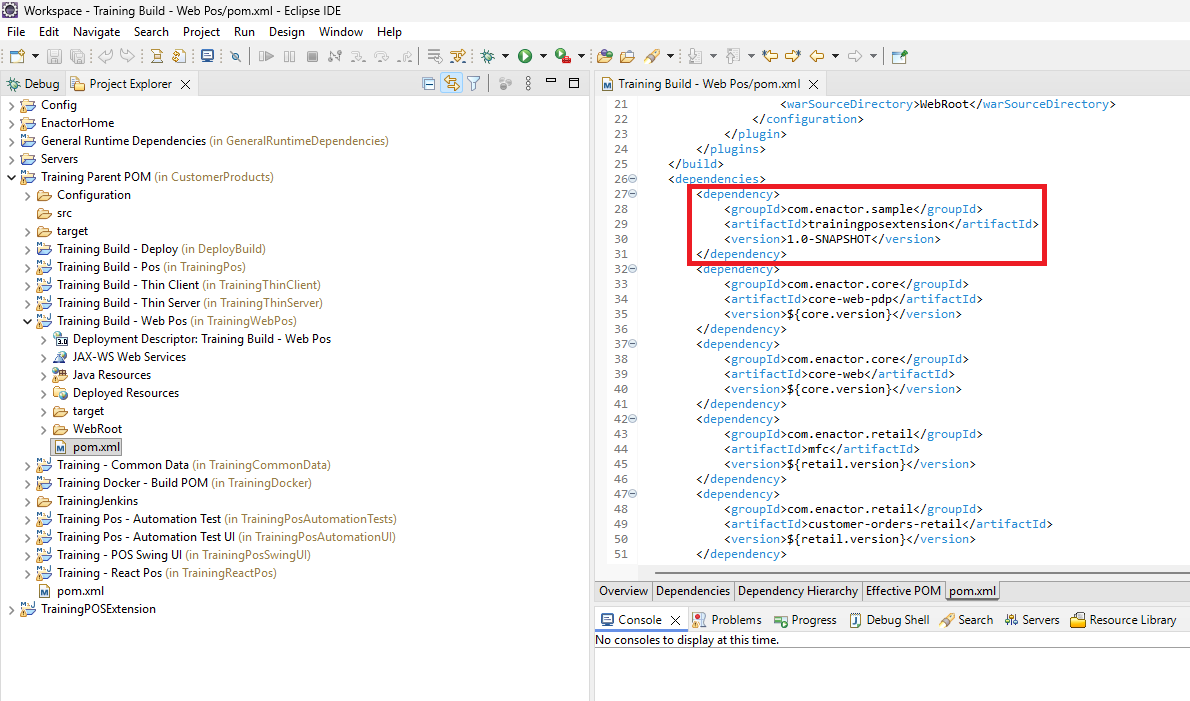The height and width of the screenshot is (701, 1190).
Task: Expand the TrainingPOSExtension project node
Action: click(11, 609)
